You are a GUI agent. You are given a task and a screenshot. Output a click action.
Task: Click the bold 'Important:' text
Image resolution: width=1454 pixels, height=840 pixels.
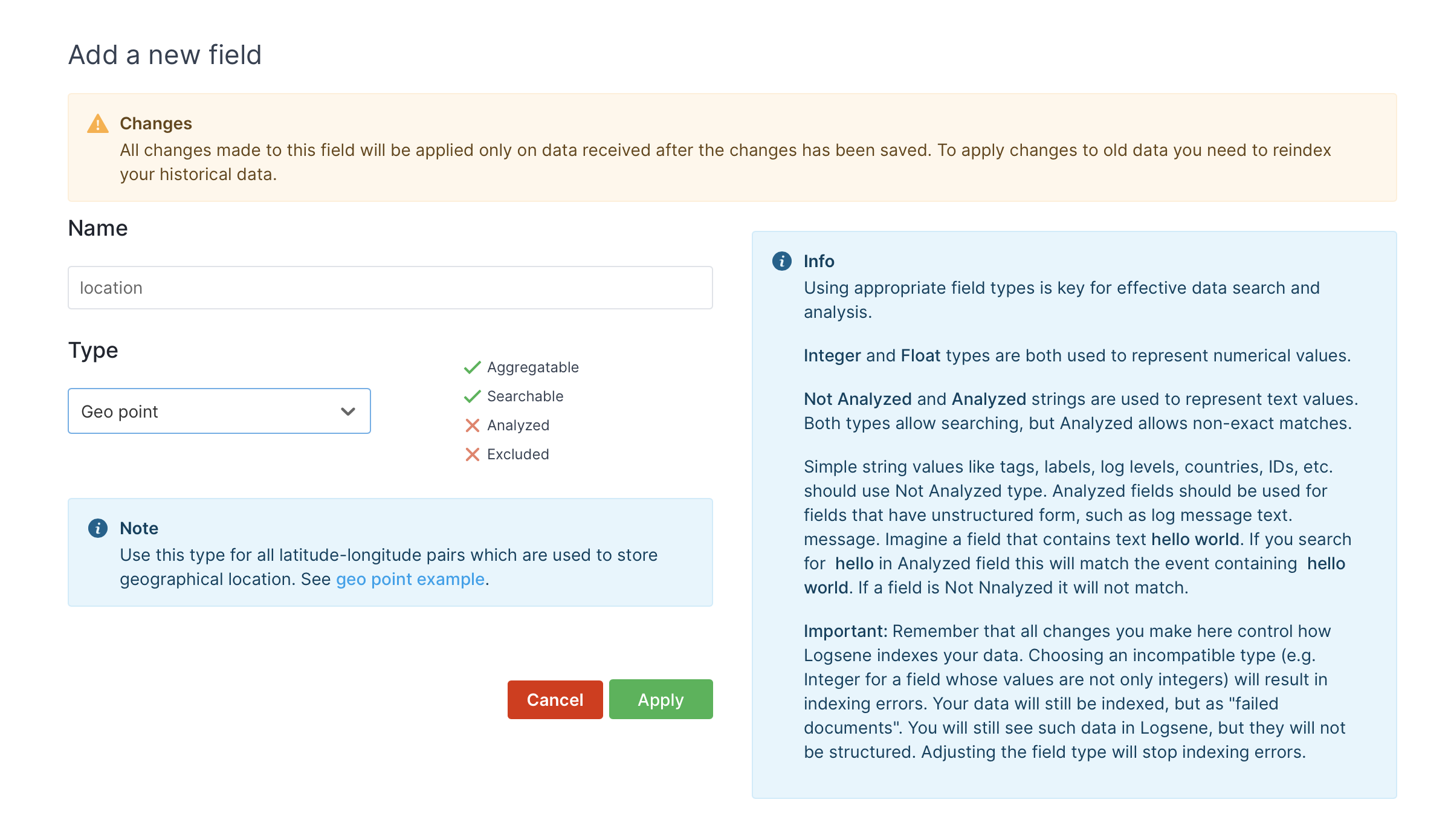[845, 631]
